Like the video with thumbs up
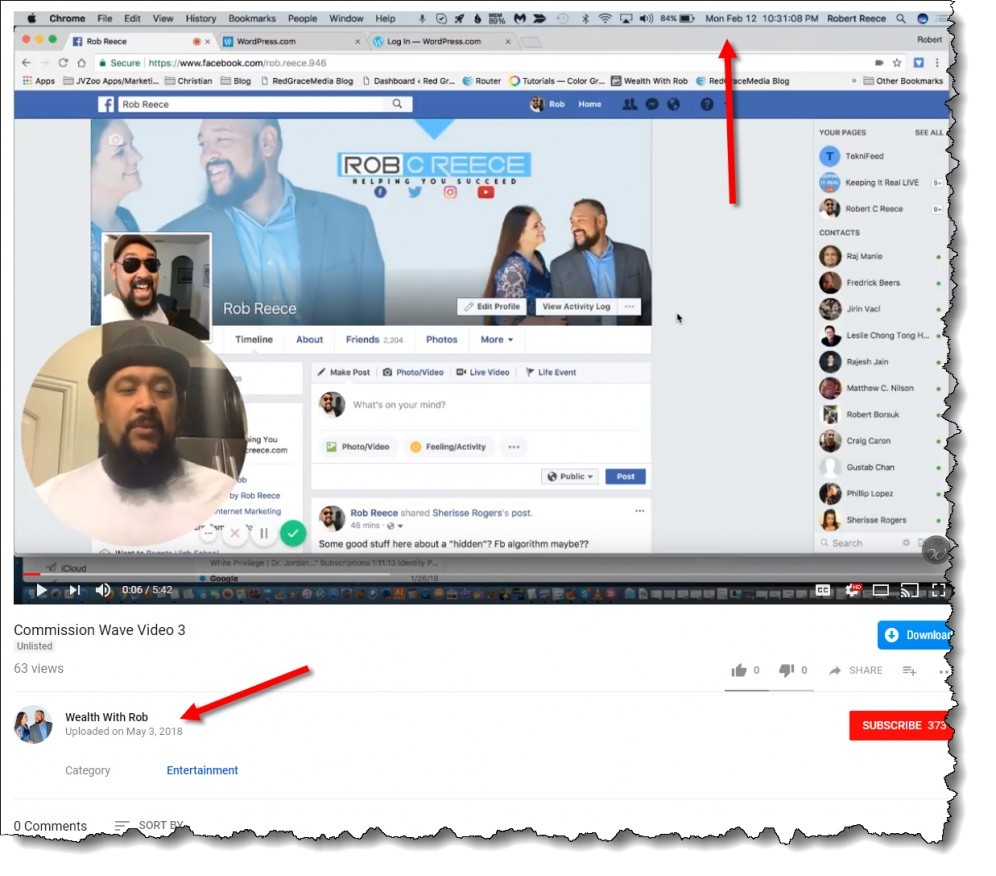This screenshot has width=996, height=876. point(738,670)
